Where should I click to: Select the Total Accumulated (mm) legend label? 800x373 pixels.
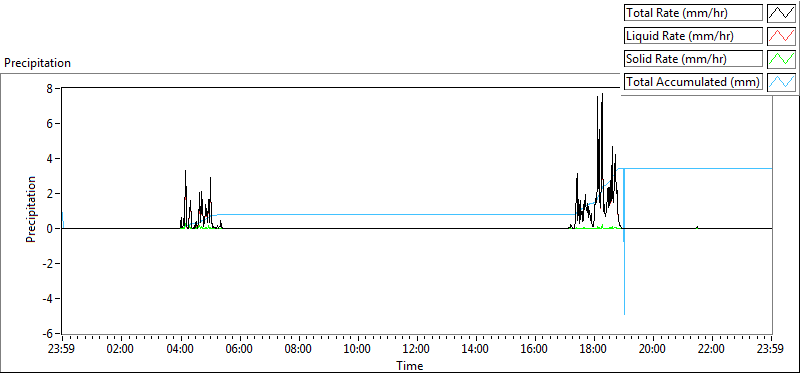[x=694, y=82]
